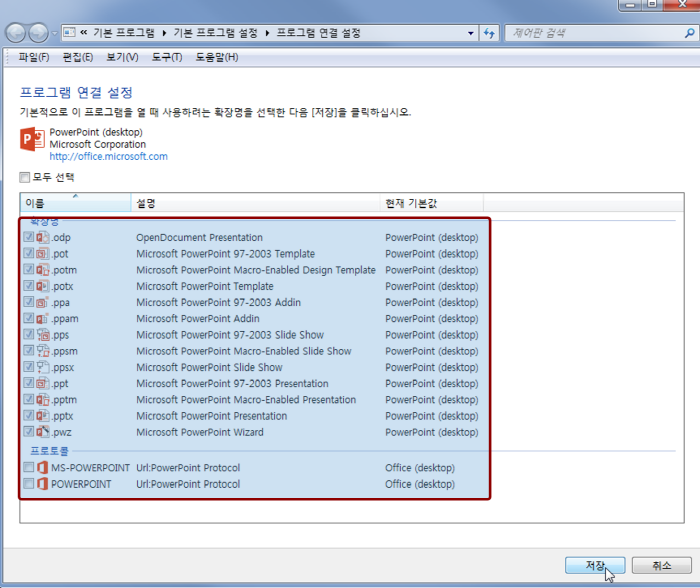The width and height of the screenshot is (700, 588).
Task: Click the search magnifier icon
Action: coord(689,33)
